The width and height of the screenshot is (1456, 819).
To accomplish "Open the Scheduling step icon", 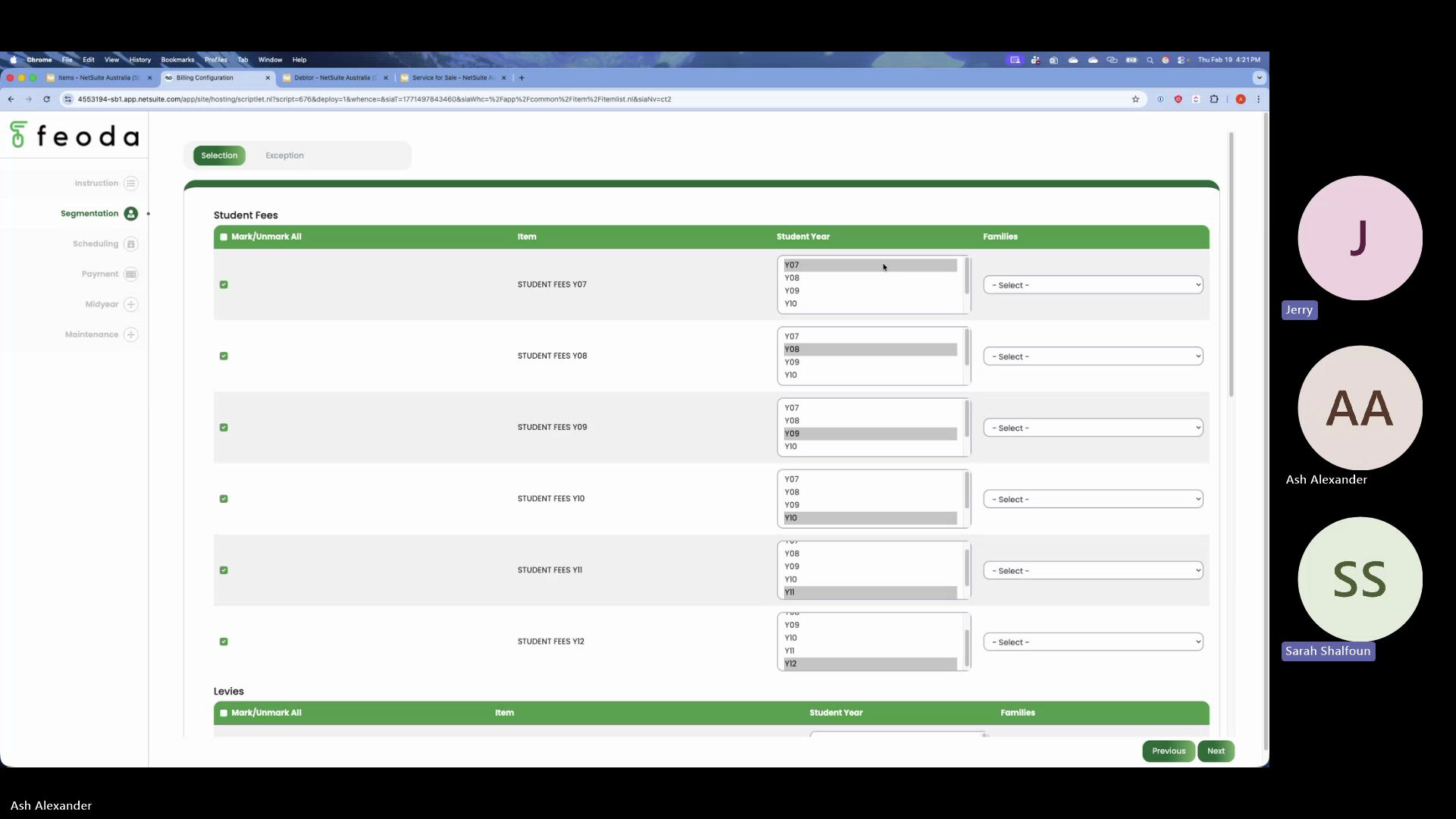I will tap(131, 244).
